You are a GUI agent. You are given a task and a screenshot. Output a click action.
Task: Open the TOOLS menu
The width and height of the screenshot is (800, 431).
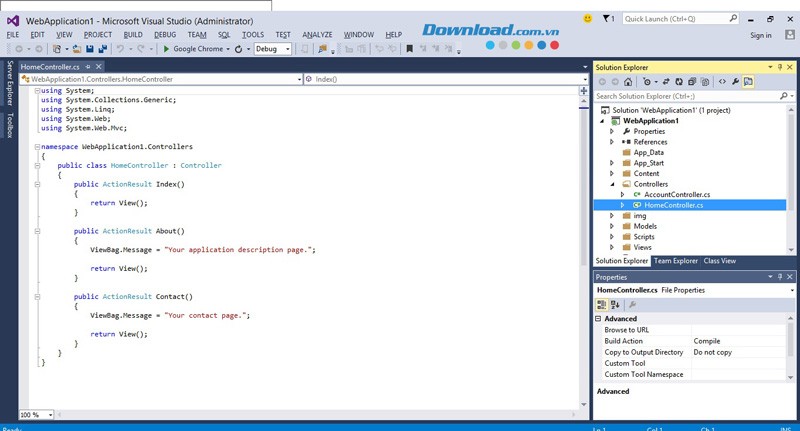click(x=253, y=35)
